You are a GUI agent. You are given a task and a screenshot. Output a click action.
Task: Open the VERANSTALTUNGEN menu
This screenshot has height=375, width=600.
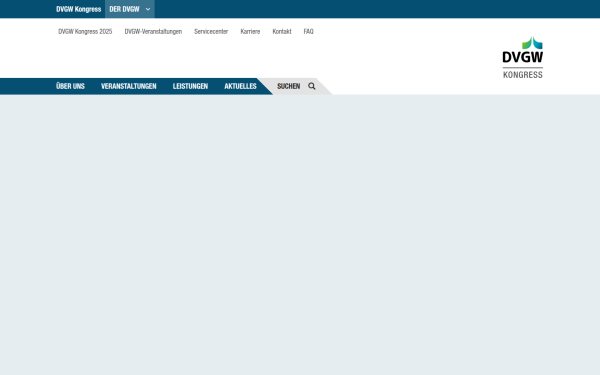click(129, 86)
